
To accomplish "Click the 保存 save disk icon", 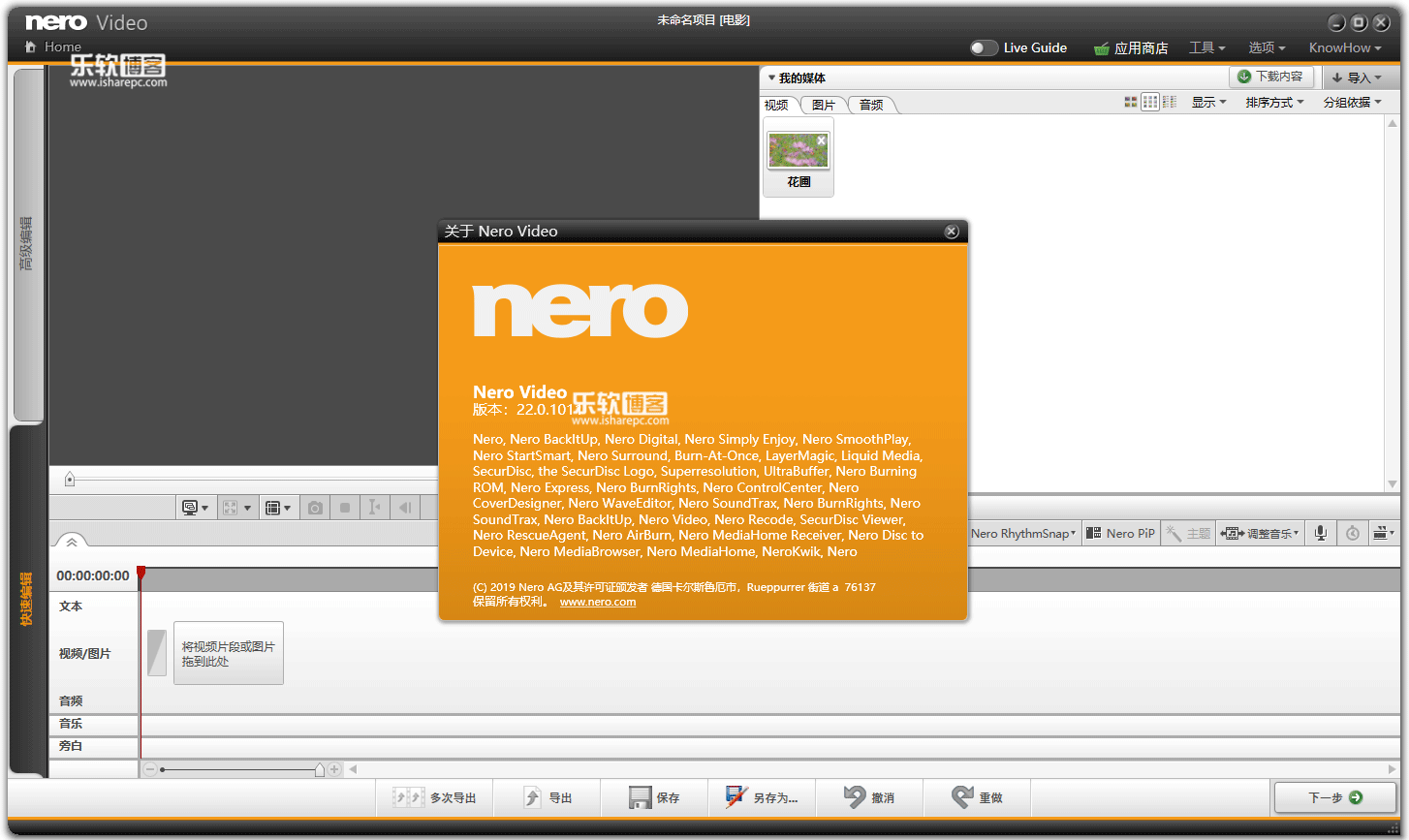I will pyautogui.click(x=640, y=797).
